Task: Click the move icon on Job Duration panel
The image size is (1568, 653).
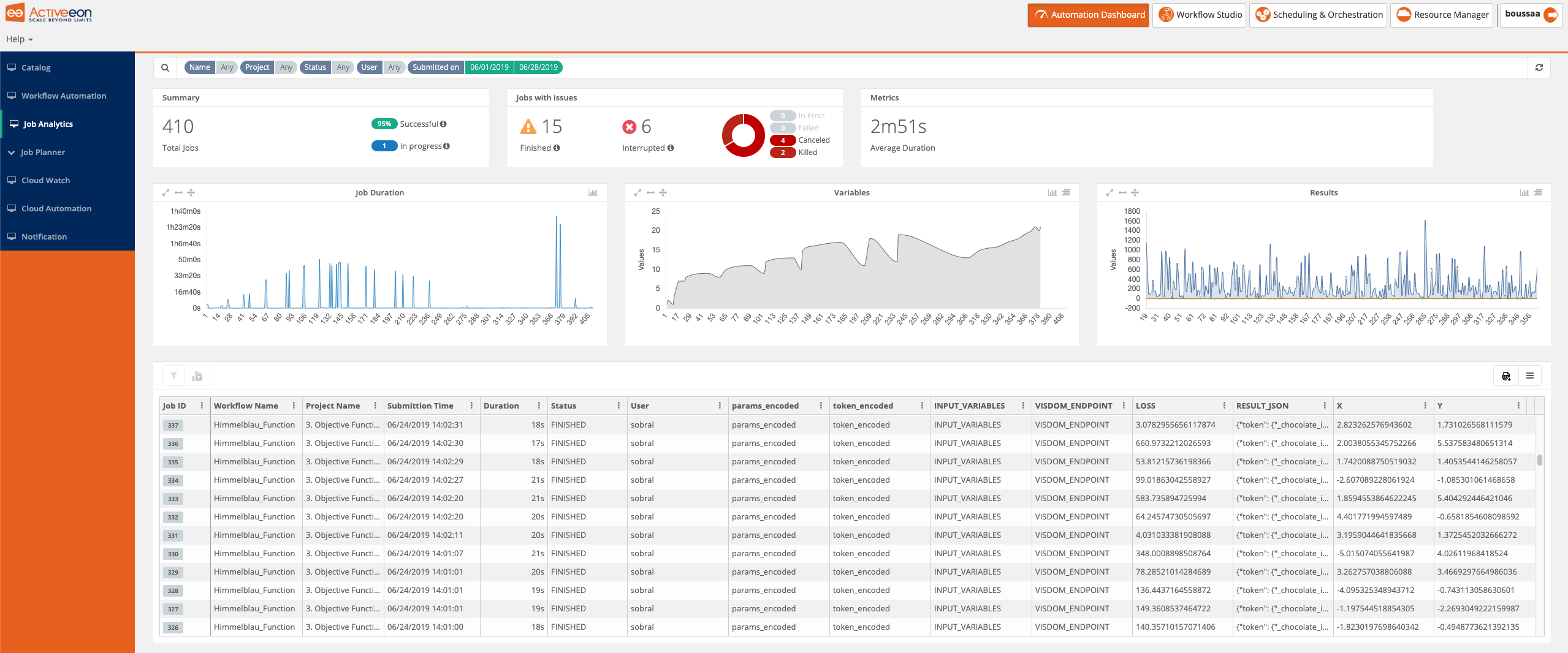Action: (x=191, y=192)
